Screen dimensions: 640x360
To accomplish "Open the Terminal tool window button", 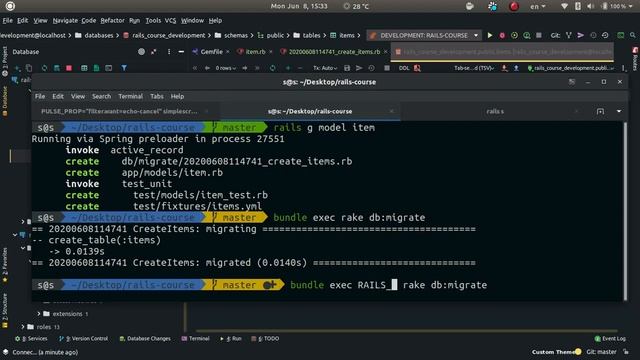I will click(196, 339).
